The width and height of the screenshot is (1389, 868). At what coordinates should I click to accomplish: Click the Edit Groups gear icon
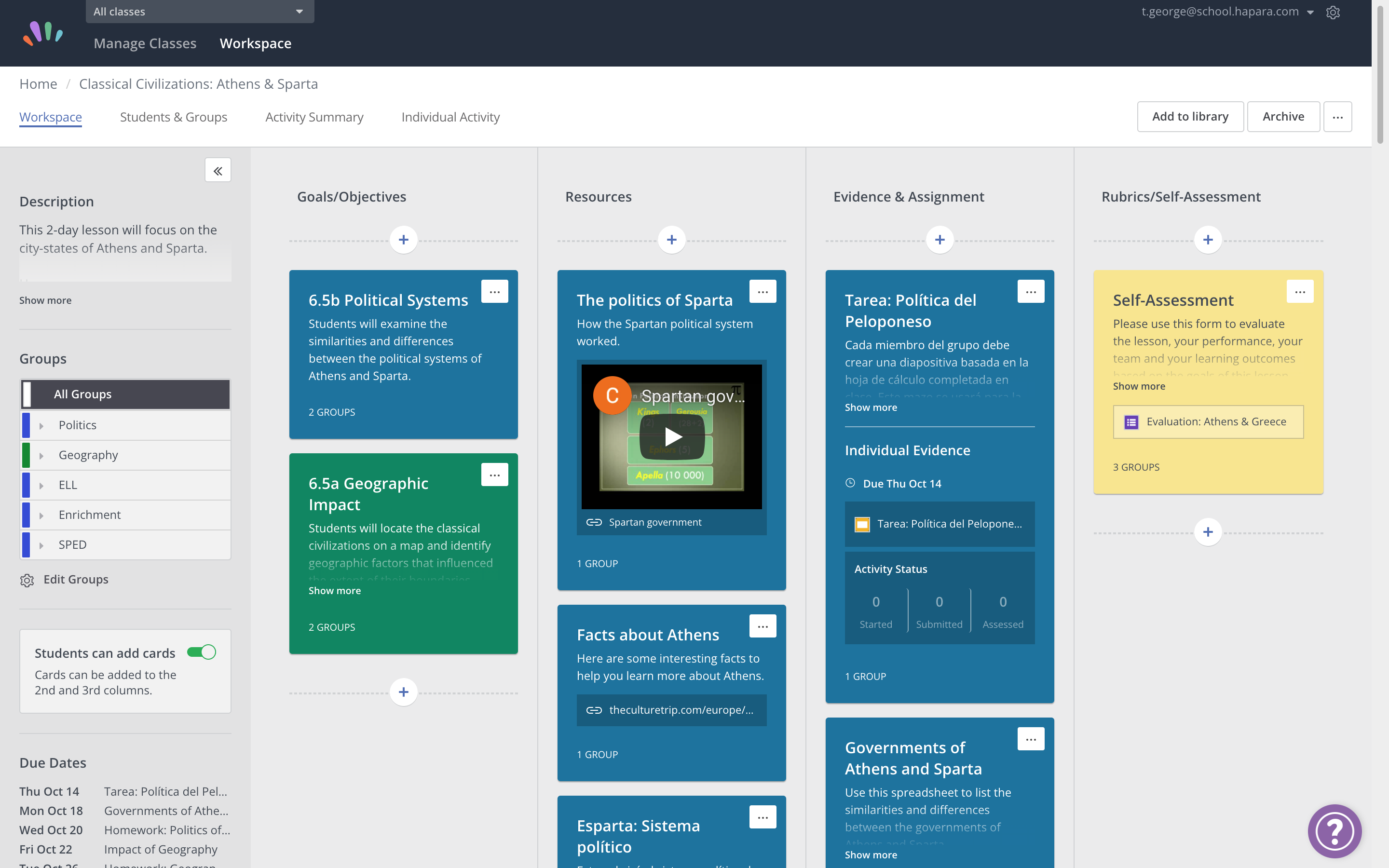tap(27, 581)
